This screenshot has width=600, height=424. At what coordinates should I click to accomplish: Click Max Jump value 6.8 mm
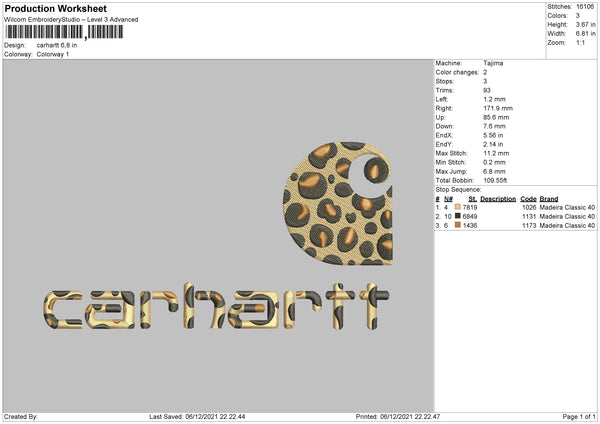pos(494,171)
